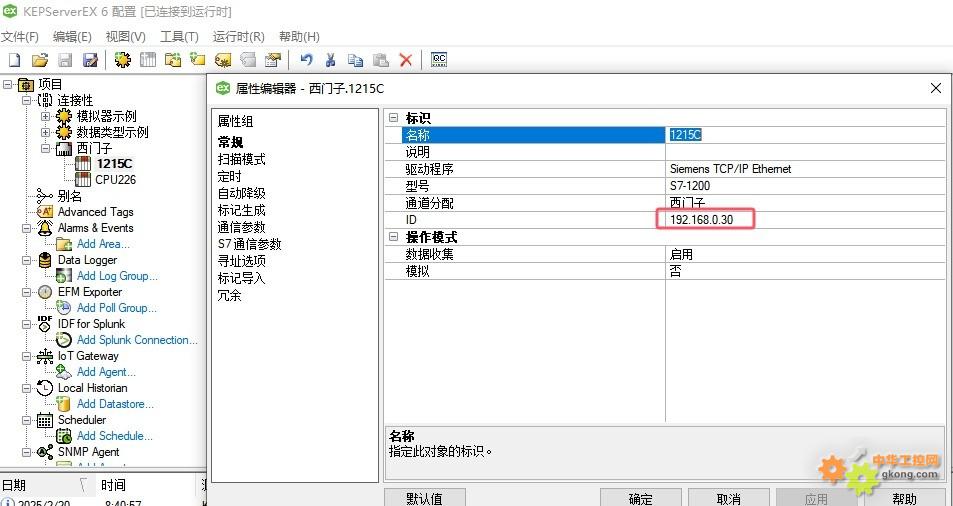Click the New Device toolbar icon

click(x=148, y=60)
